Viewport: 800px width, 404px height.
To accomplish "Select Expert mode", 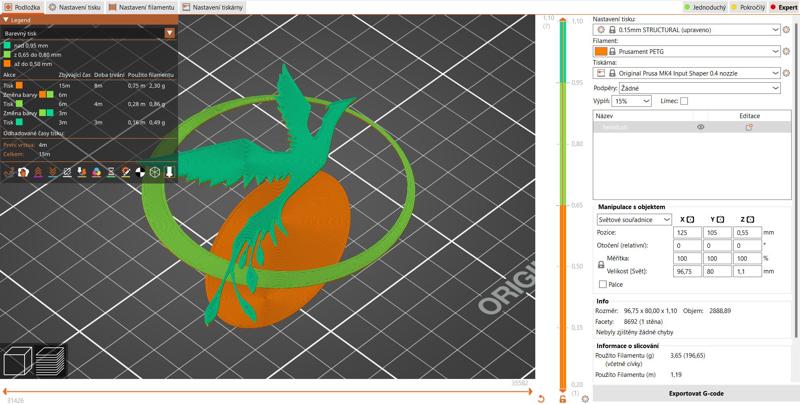I will pos(784,8).
